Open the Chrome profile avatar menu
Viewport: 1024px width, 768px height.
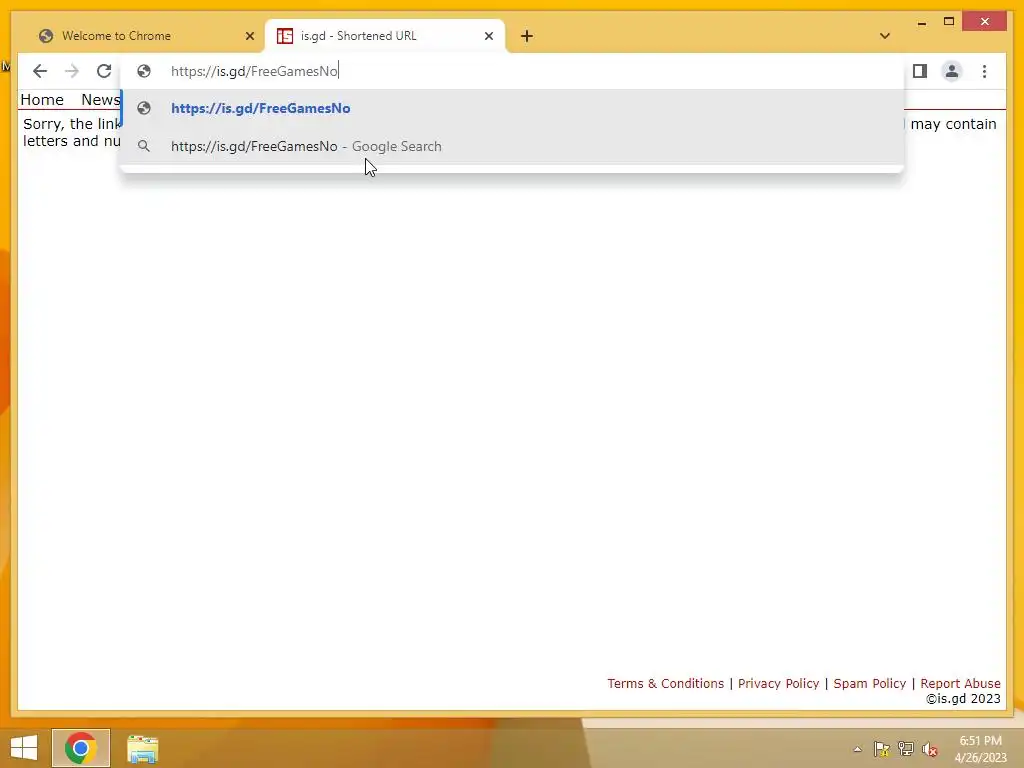pos(952,71)
